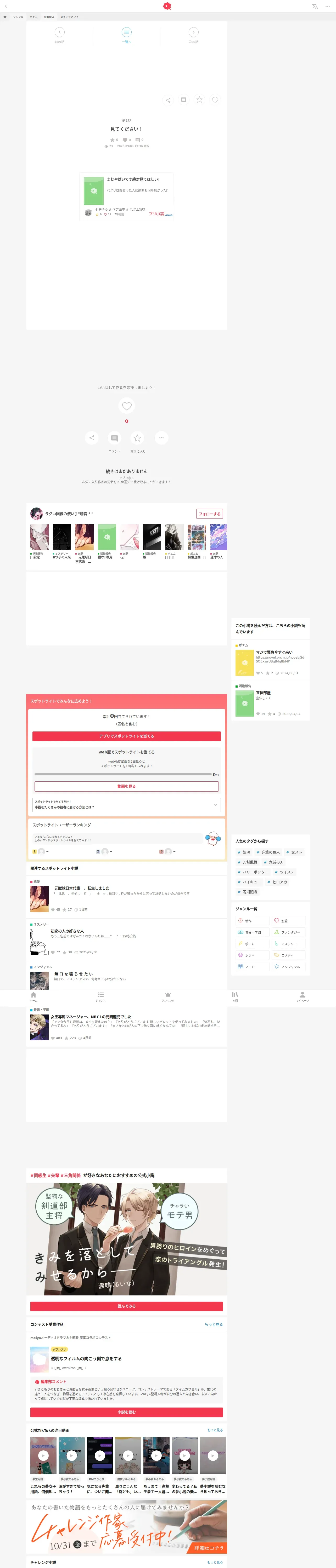Click the share icon above the title

[x=168, y=100]
